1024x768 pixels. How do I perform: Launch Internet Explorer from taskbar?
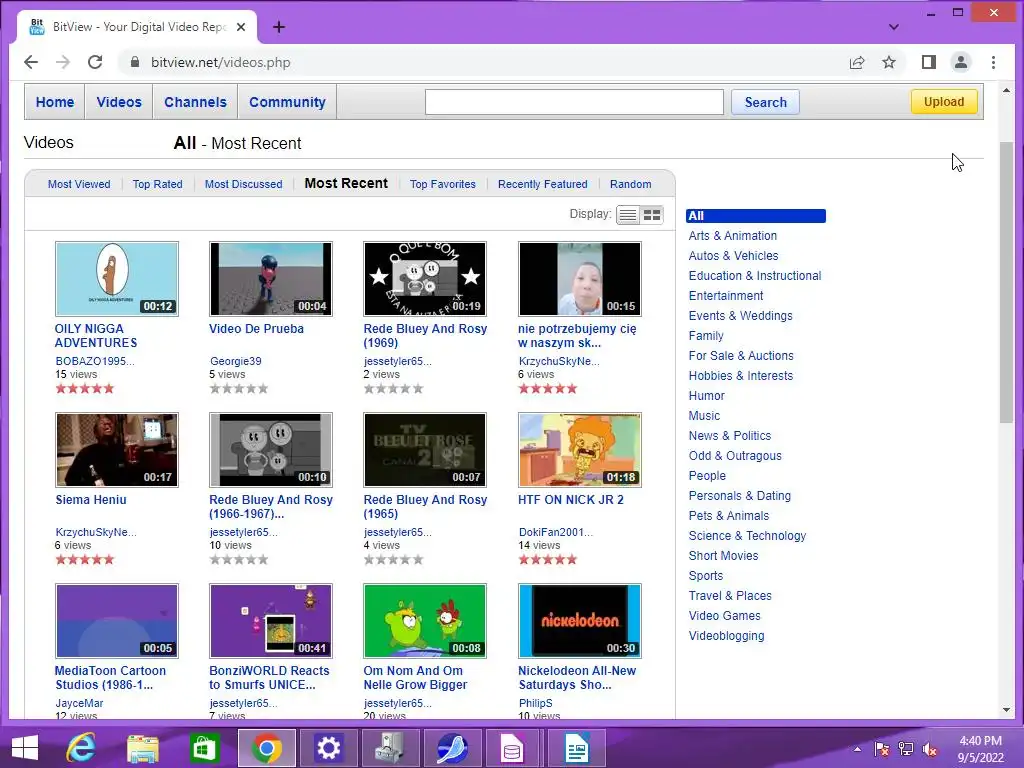81,748
